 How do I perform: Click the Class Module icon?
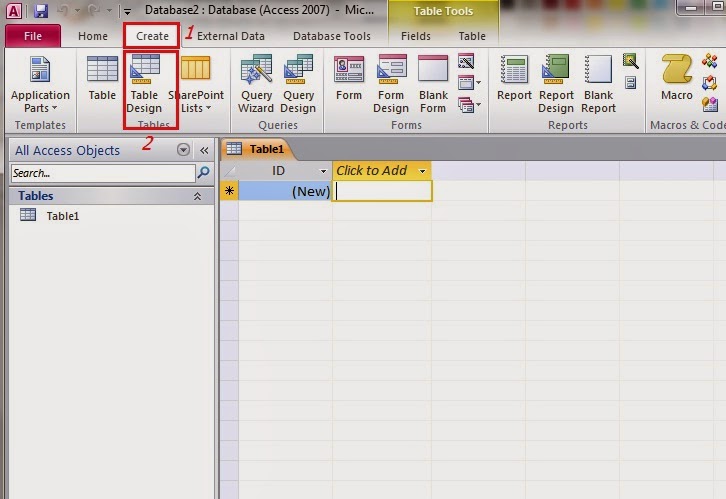[x=709, y=83]
